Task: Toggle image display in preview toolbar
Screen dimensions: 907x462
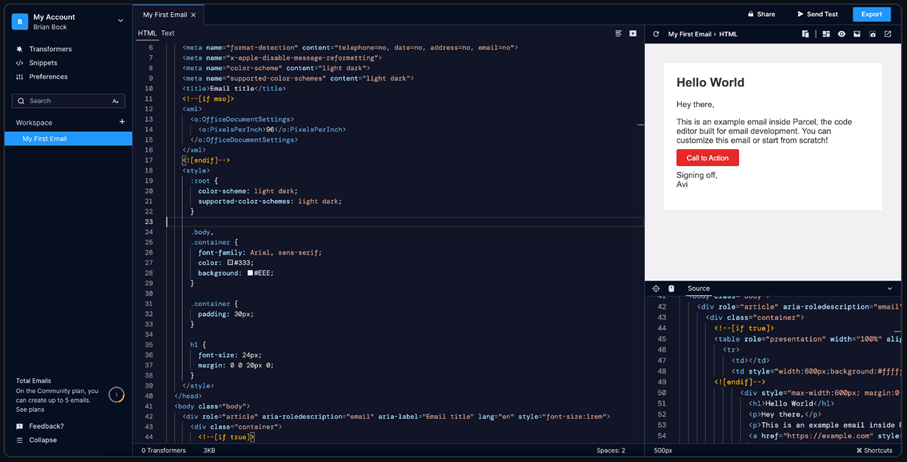Action: click(x=856, y=34)
